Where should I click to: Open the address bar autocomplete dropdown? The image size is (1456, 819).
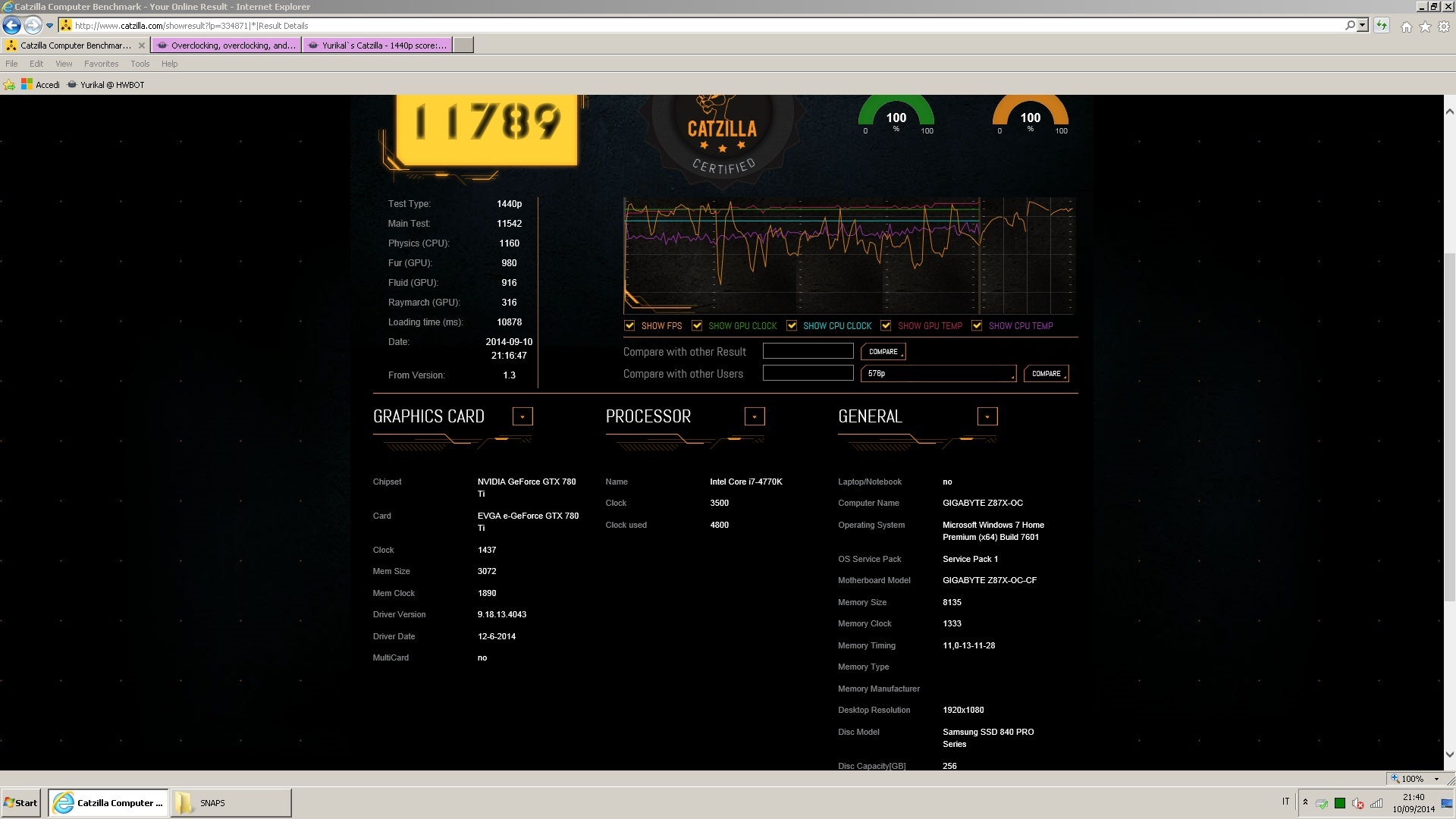point(1363,25)
